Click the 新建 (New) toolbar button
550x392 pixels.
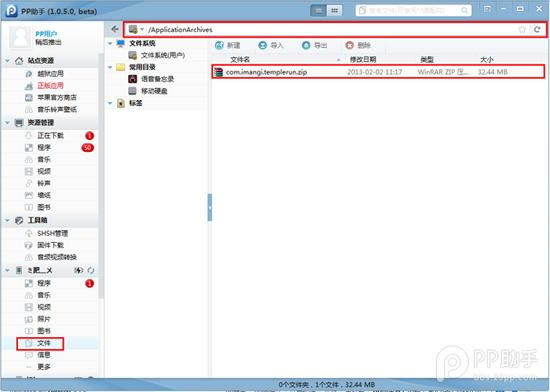click(x=228, y=45)
